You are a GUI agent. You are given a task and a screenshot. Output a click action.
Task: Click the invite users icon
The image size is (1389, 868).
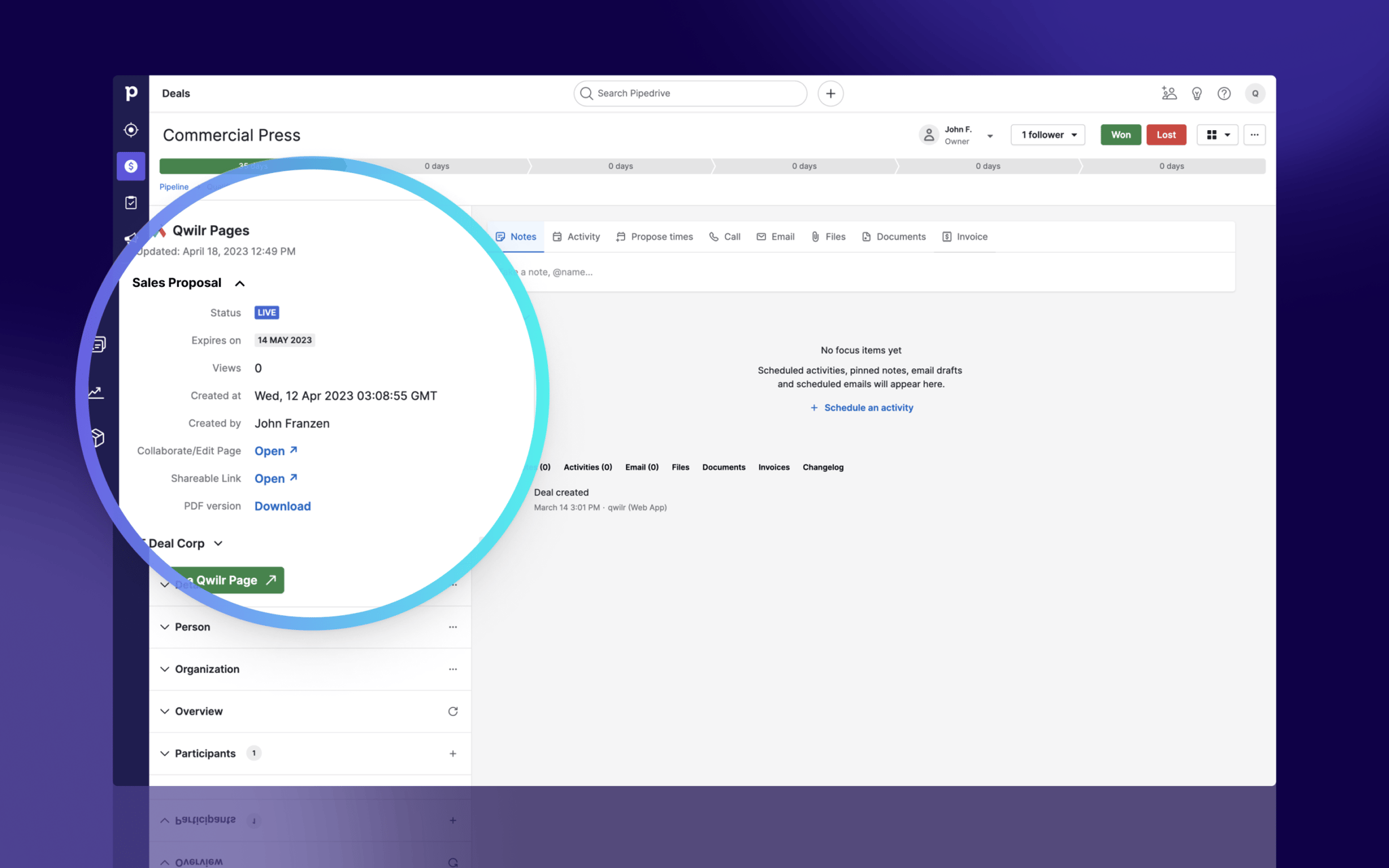(x=1169, y=93)
